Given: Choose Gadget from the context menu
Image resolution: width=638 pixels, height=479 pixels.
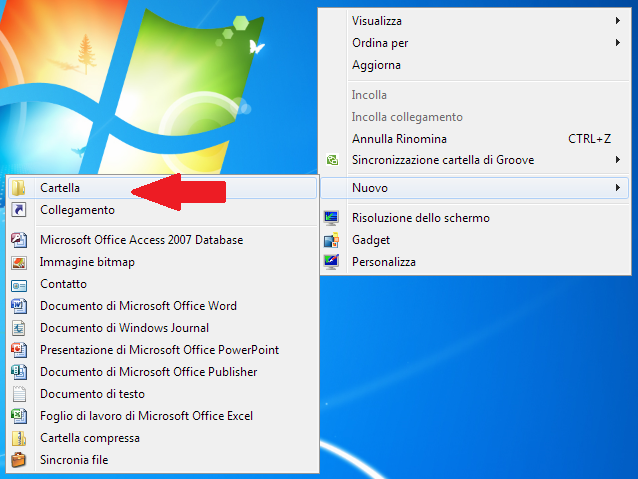Looking at the screenshot, I should 474,240.
